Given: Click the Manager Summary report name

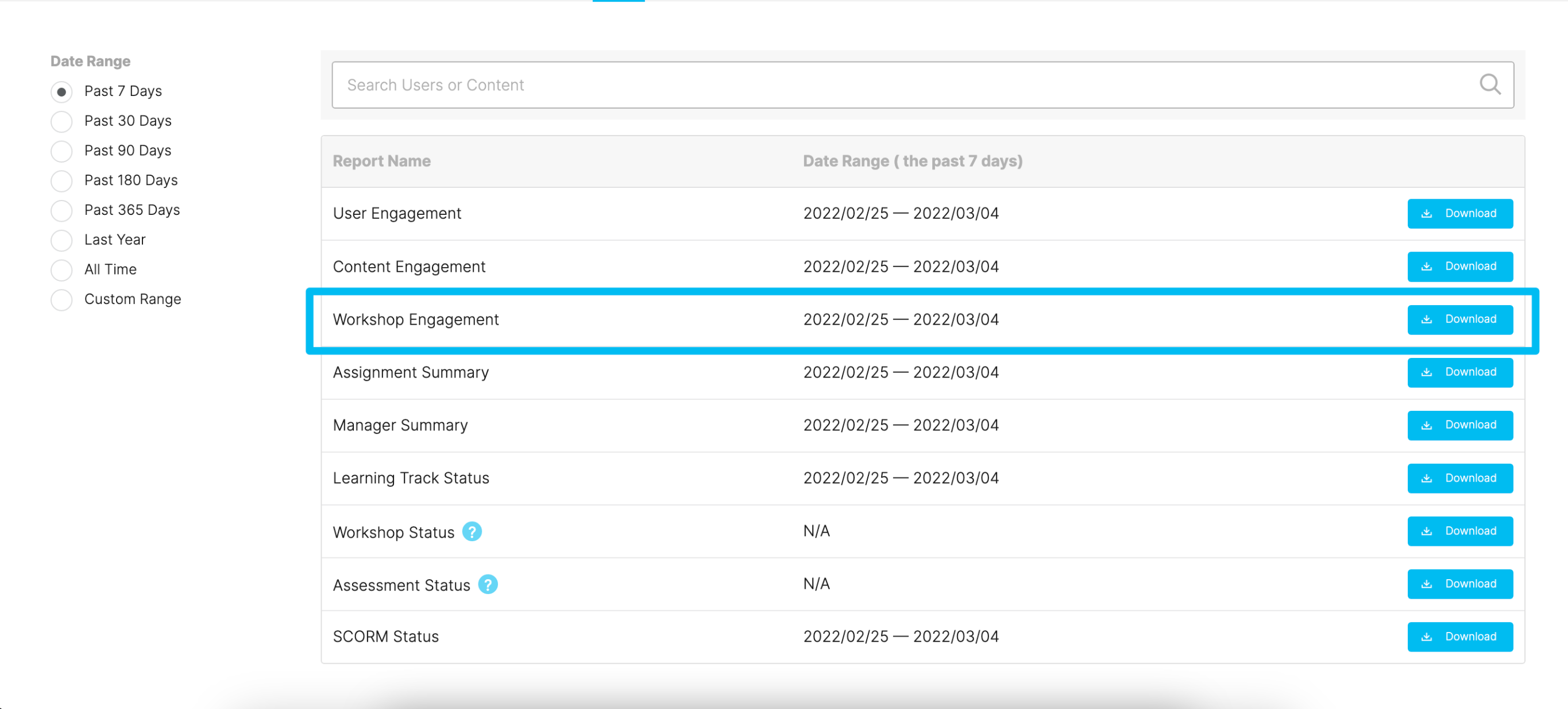Looking at the screenshot, I should click(x=400, y=425).
